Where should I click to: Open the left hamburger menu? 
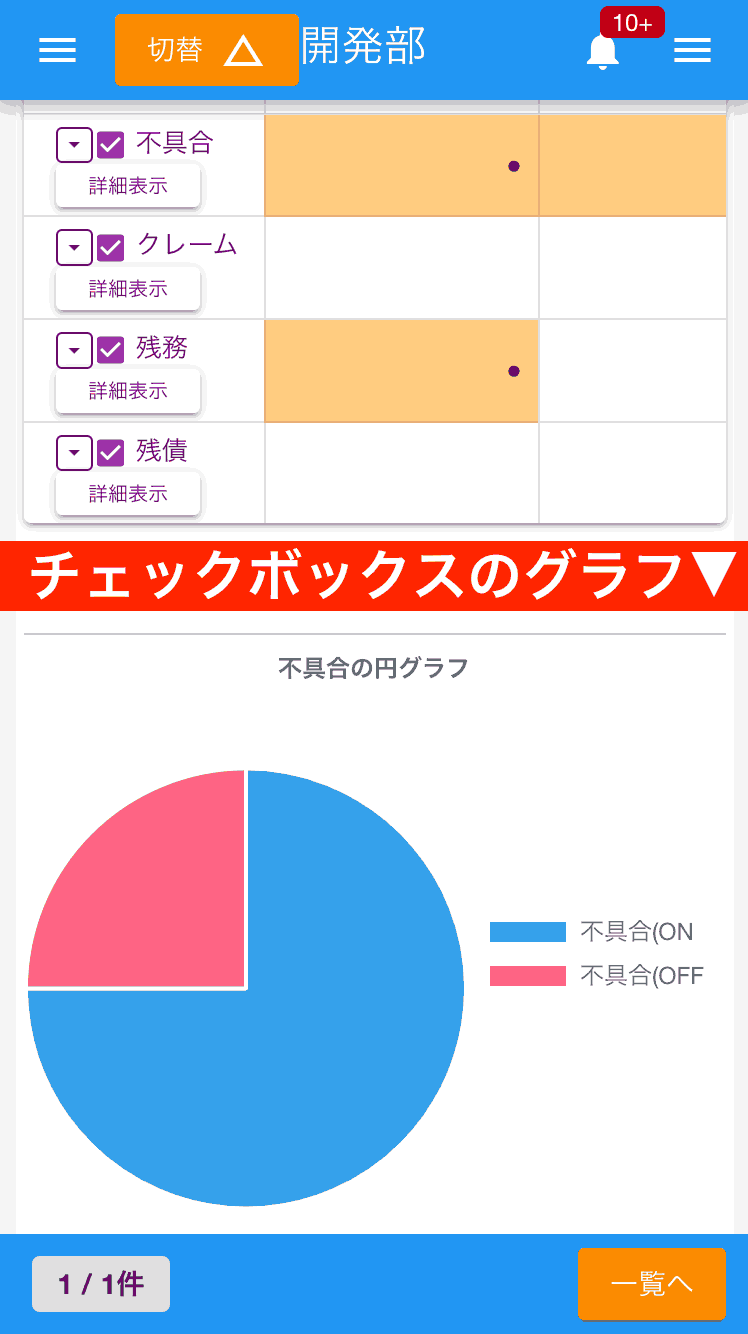click(x=57, y=50)
